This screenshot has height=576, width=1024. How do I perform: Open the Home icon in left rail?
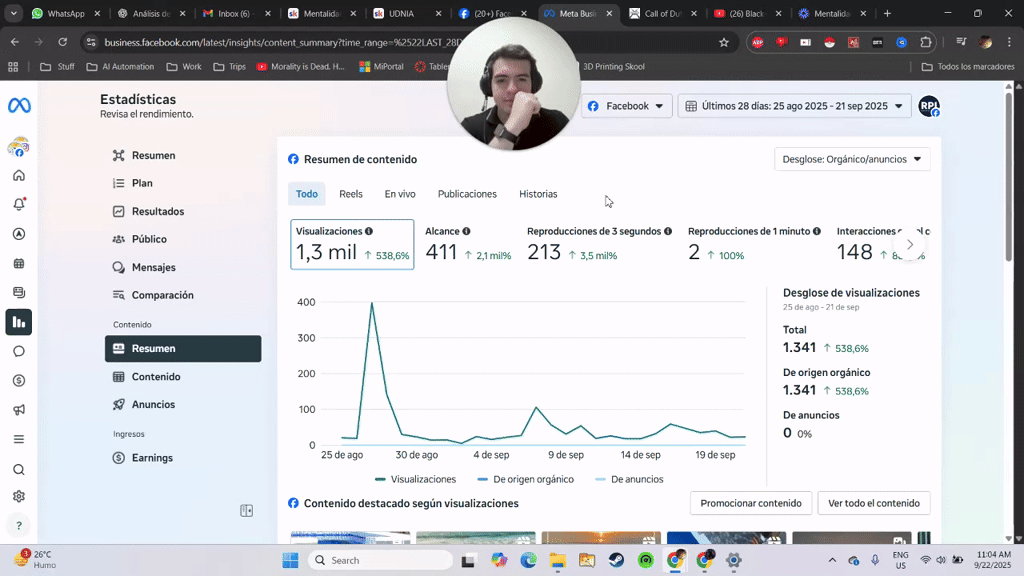pos(19,175)
